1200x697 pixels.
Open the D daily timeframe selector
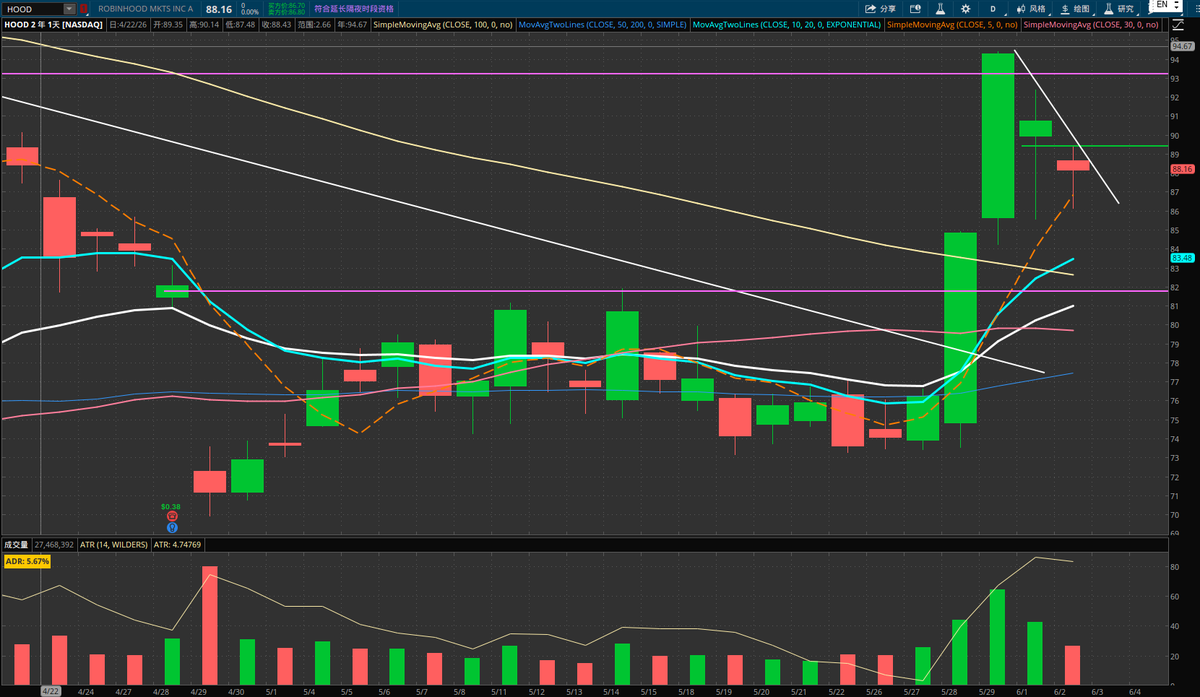tap(992, 8)
